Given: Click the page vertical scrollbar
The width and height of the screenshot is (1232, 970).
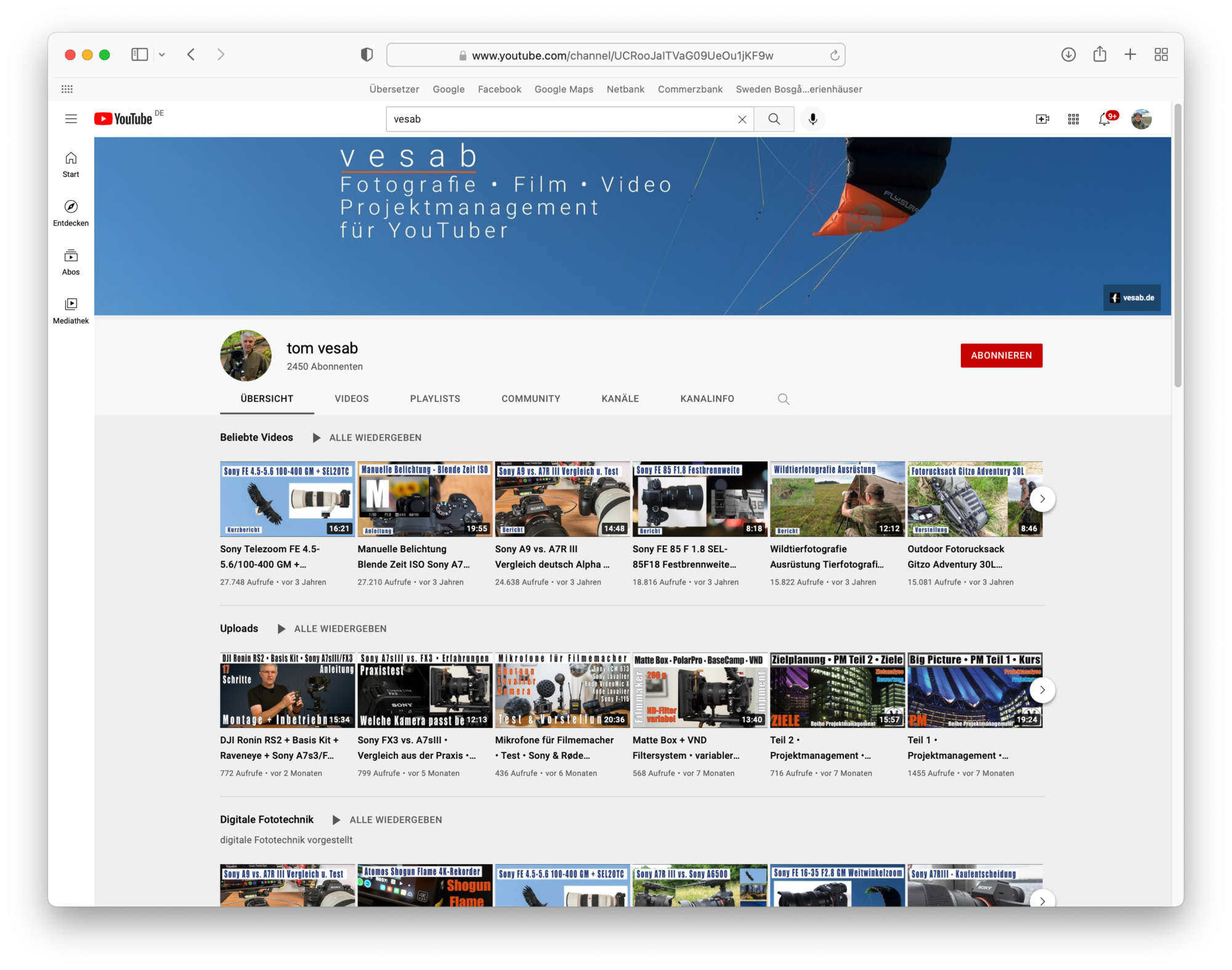Looking at the screenshot, I should 1177,247.
